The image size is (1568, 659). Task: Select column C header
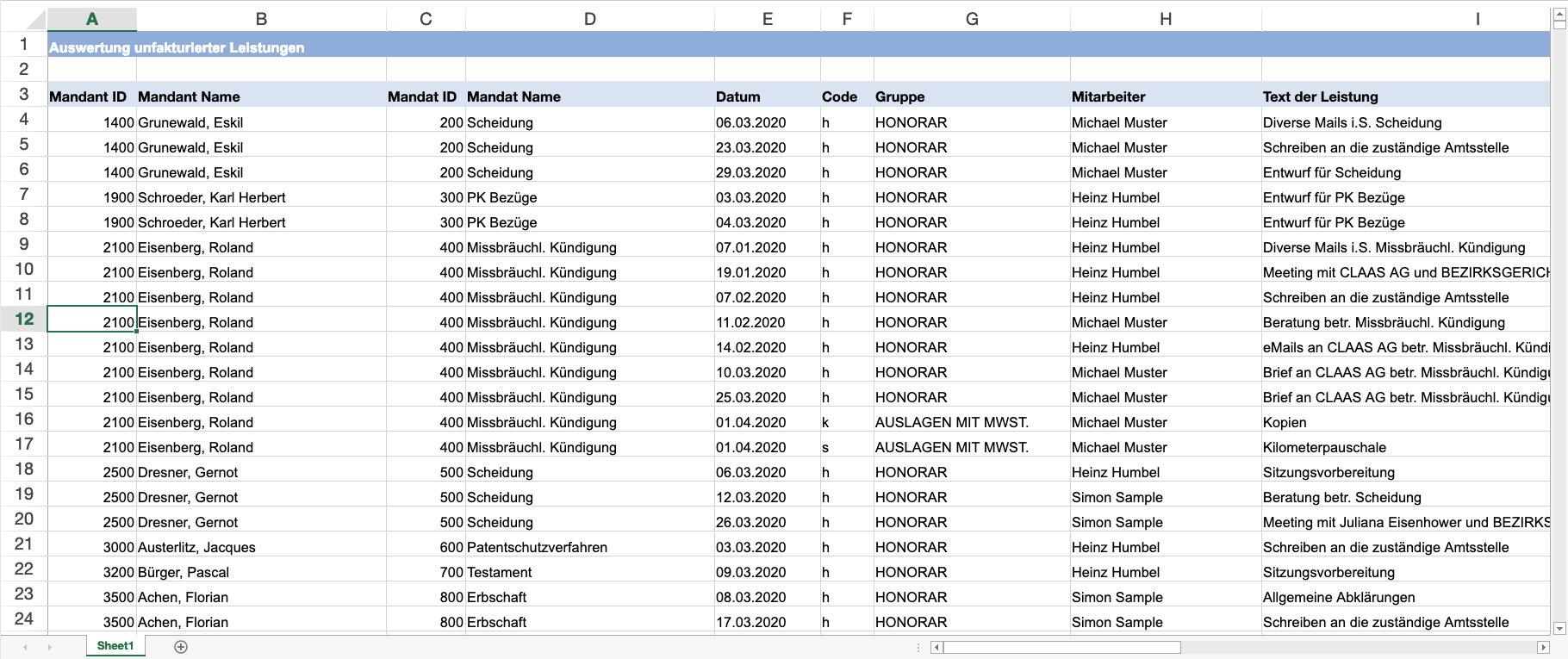click(426, 19)
